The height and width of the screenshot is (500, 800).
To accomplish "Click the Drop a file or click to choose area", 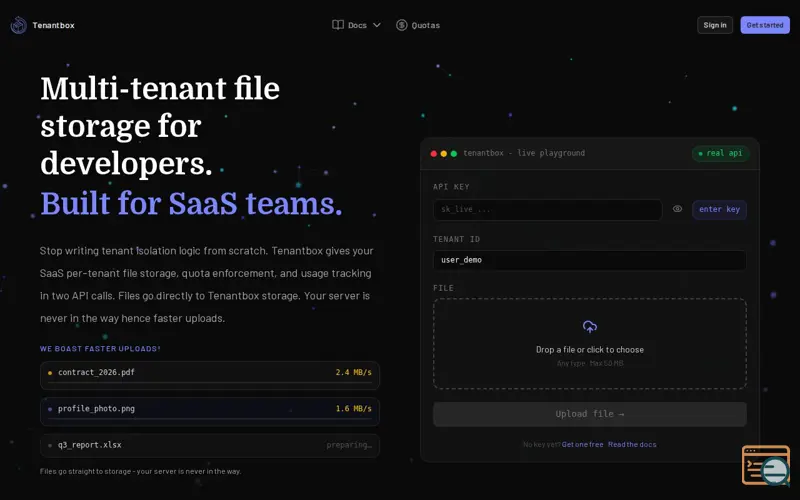I will (590, 344).
